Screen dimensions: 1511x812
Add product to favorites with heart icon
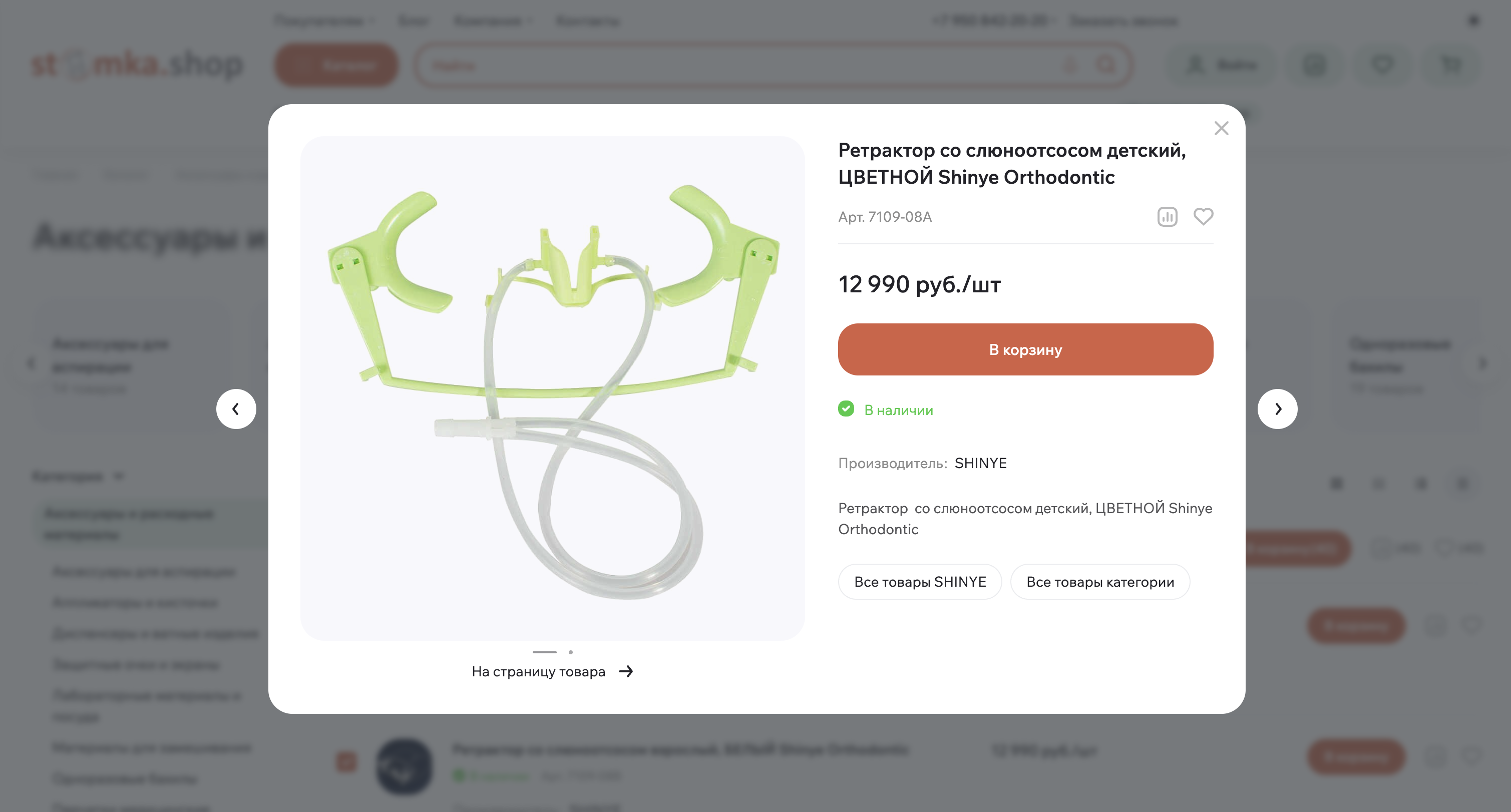tap(1203, 216)
